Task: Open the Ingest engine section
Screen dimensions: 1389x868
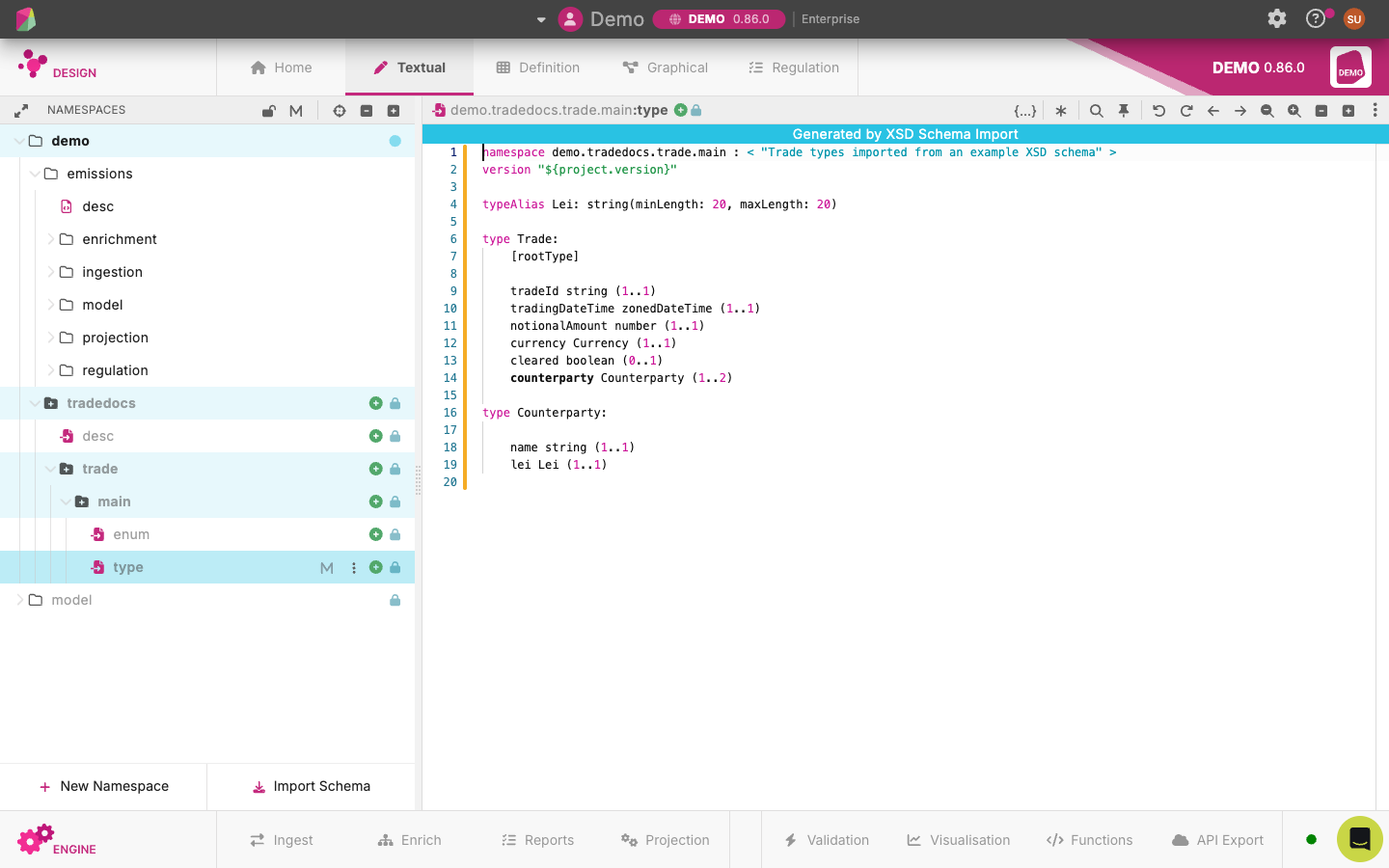Action: point(281,840)
